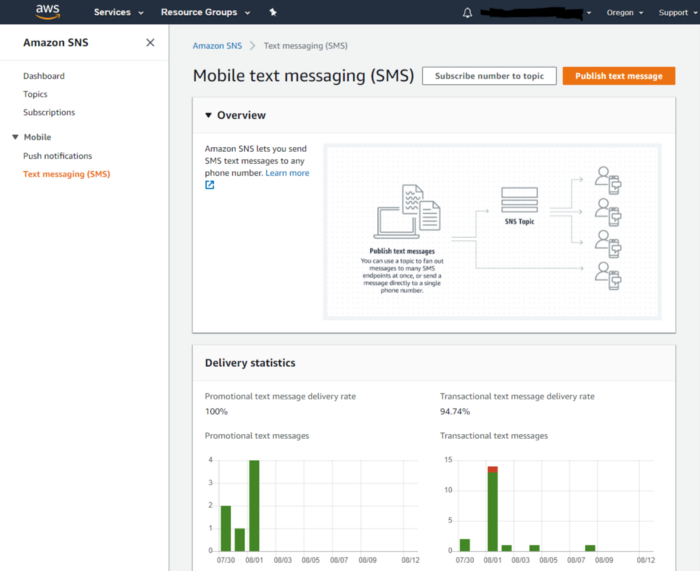Open Topics in the sidebar
This screenshot has width=700, height=571.
pyautogui.click(x=35, y=94)
